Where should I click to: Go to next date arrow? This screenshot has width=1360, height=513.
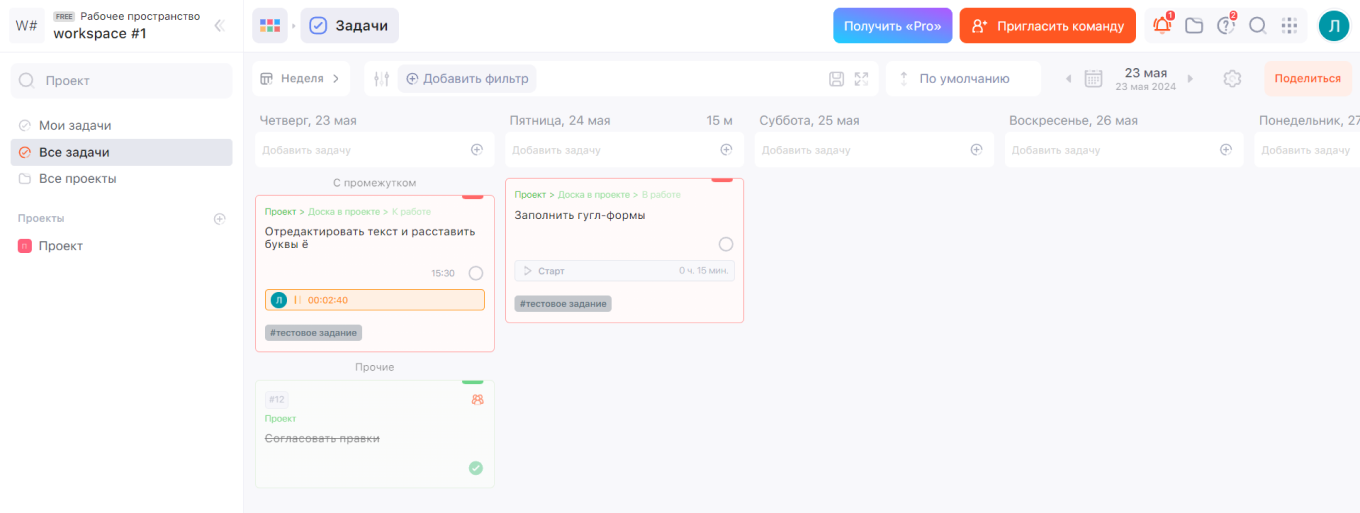click(x=1190, y=79)
